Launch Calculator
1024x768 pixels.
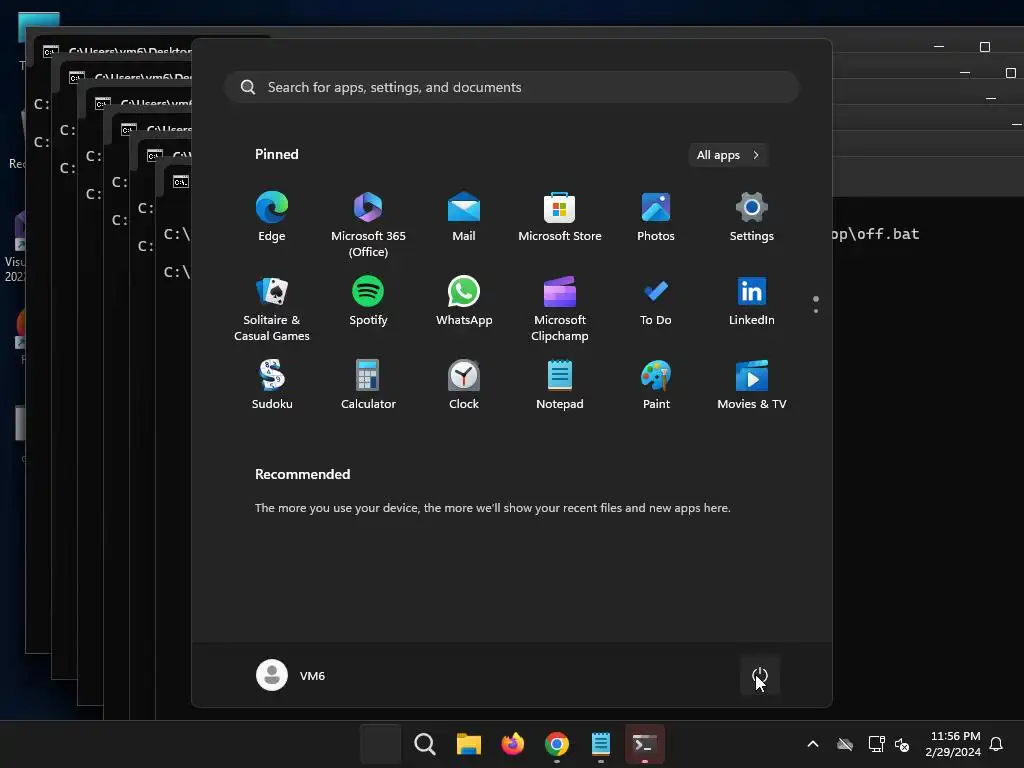point(368,385)
